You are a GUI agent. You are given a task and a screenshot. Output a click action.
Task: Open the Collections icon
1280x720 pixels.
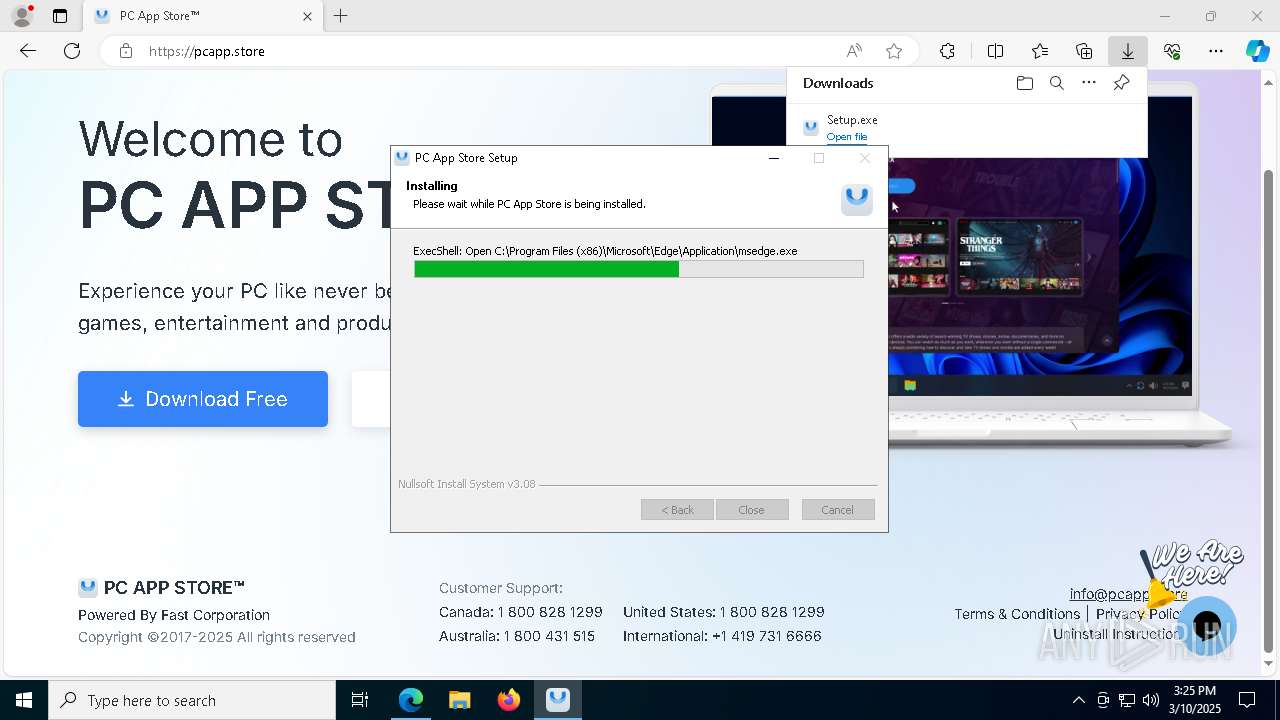[x=1084, y=51]
